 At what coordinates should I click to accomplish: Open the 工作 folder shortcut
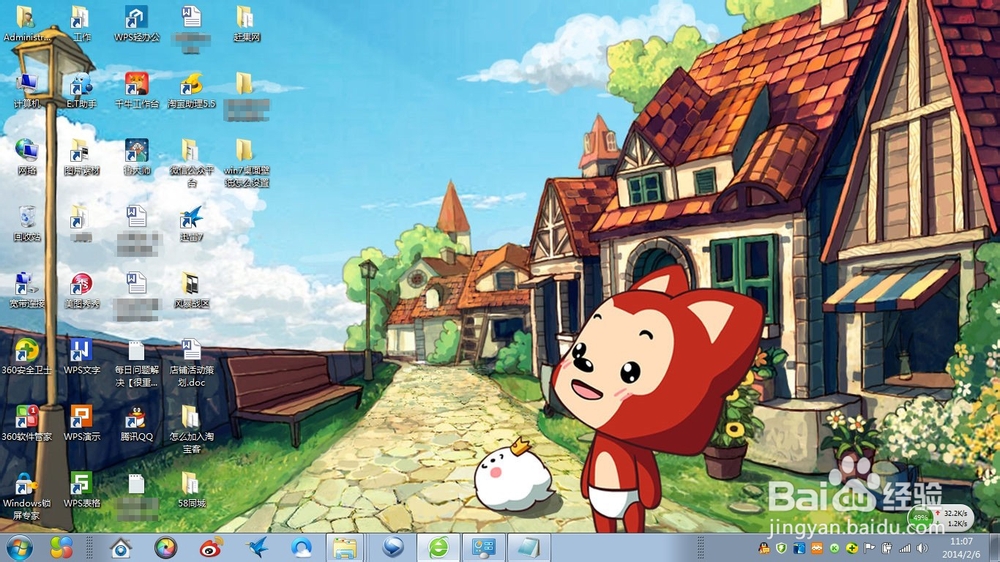[81, 24]
